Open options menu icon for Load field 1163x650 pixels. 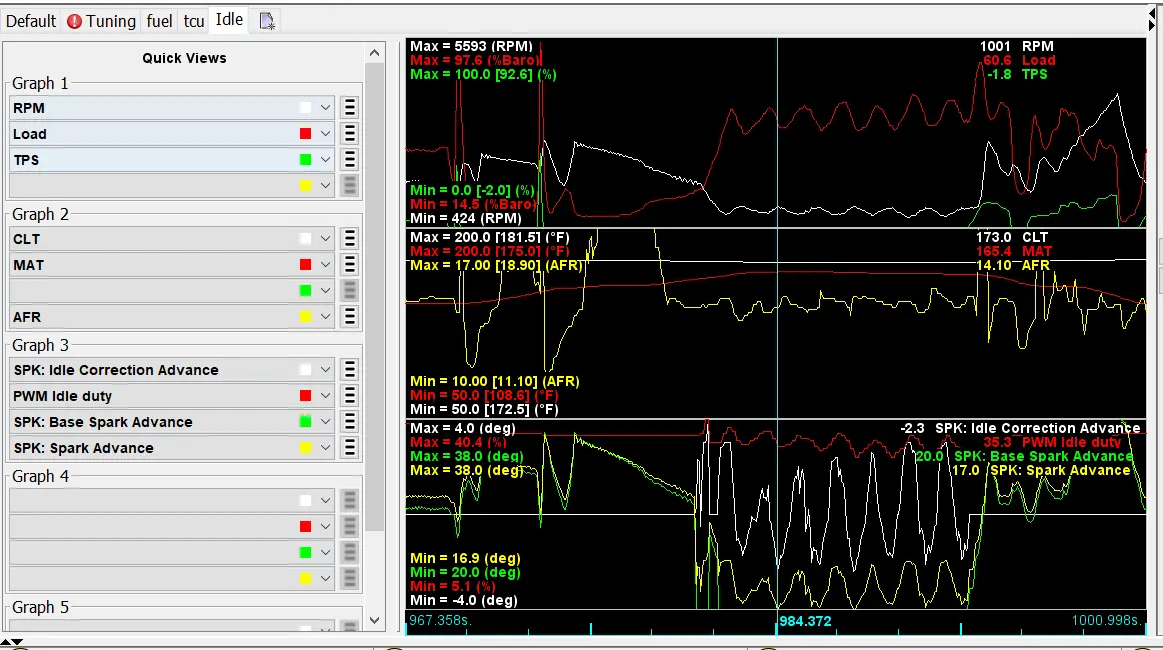coord(349,134)
